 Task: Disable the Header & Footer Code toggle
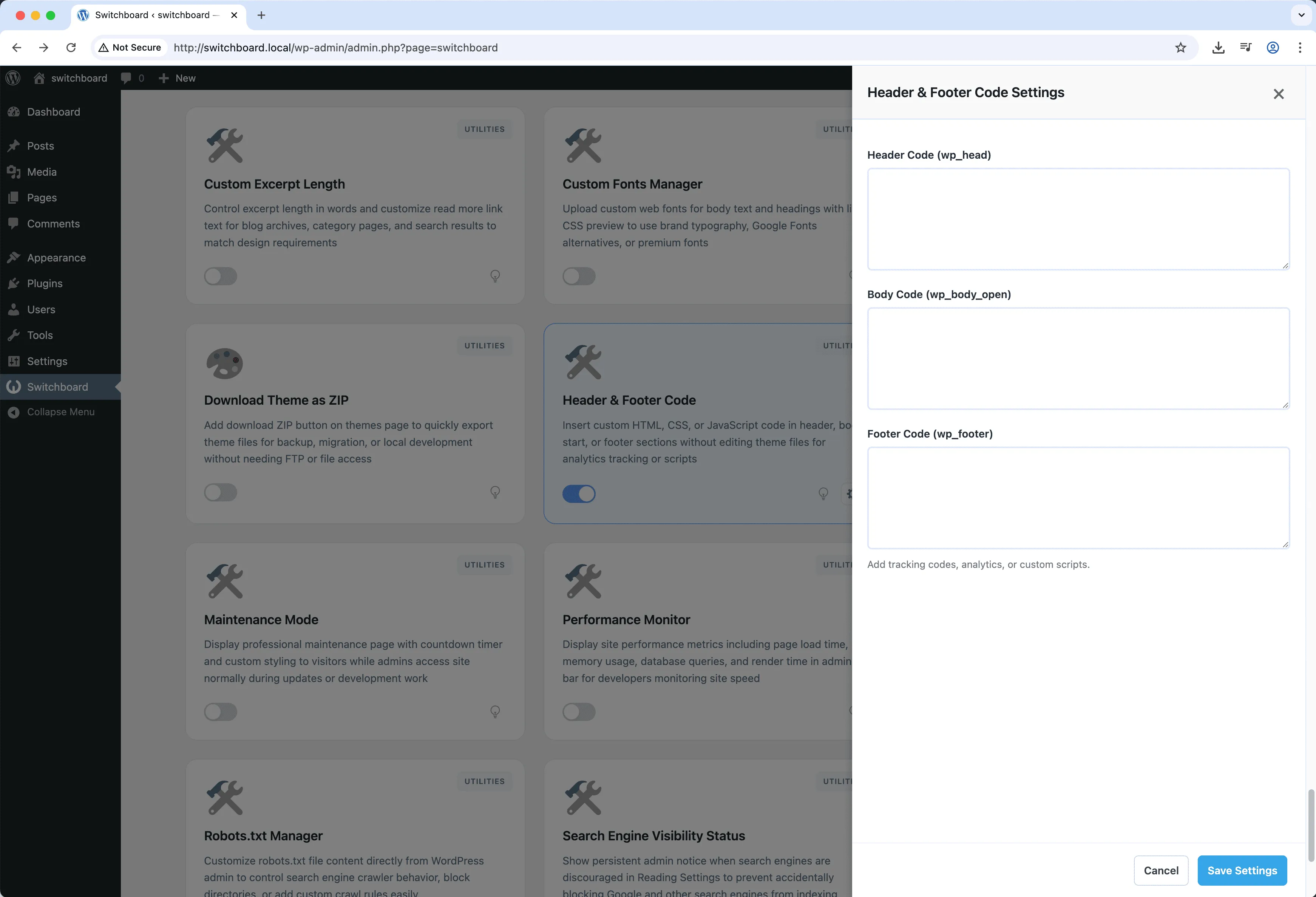point(579,493)
